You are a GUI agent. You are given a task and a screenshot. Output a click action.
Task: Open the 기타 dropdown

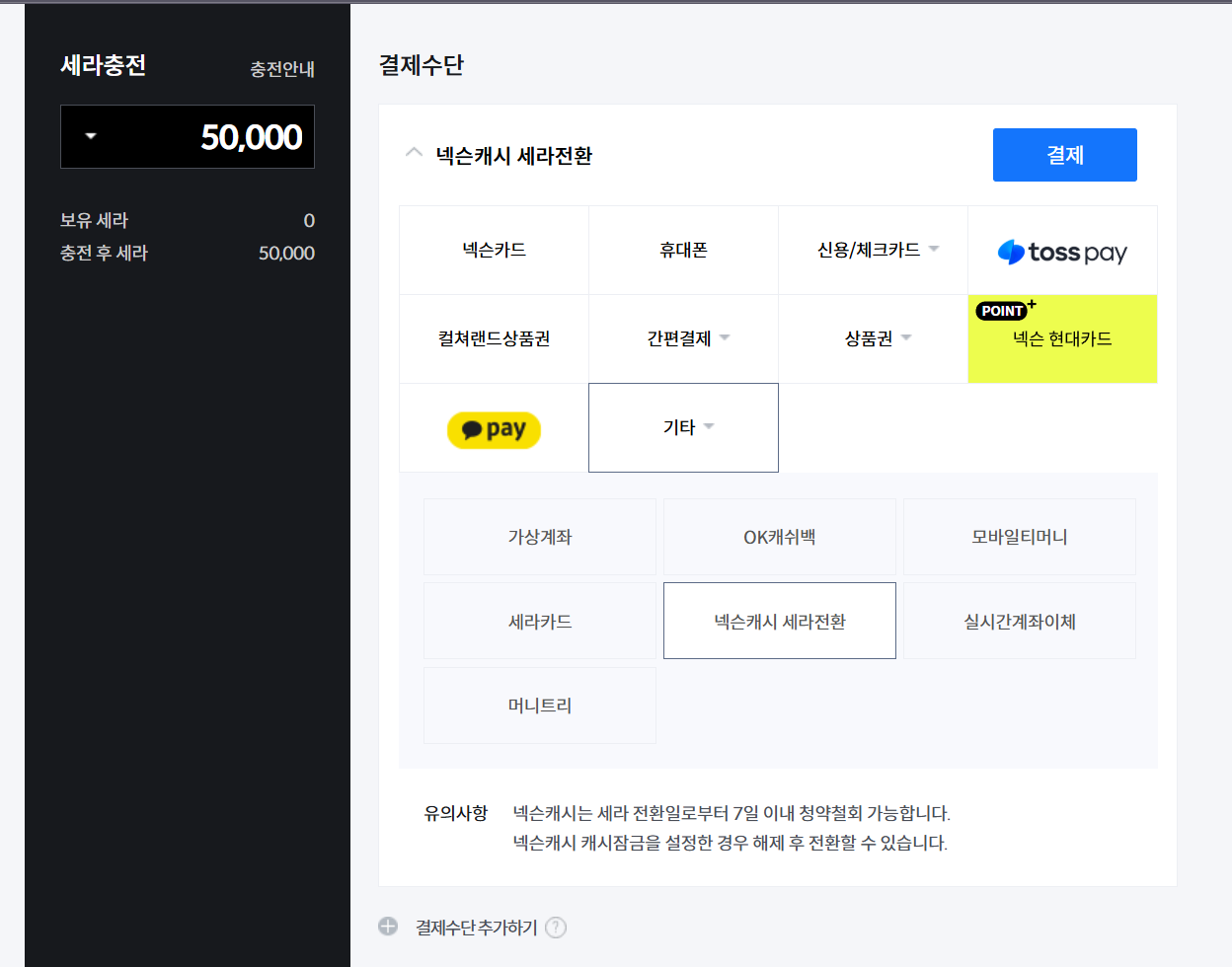click(683, 428)
